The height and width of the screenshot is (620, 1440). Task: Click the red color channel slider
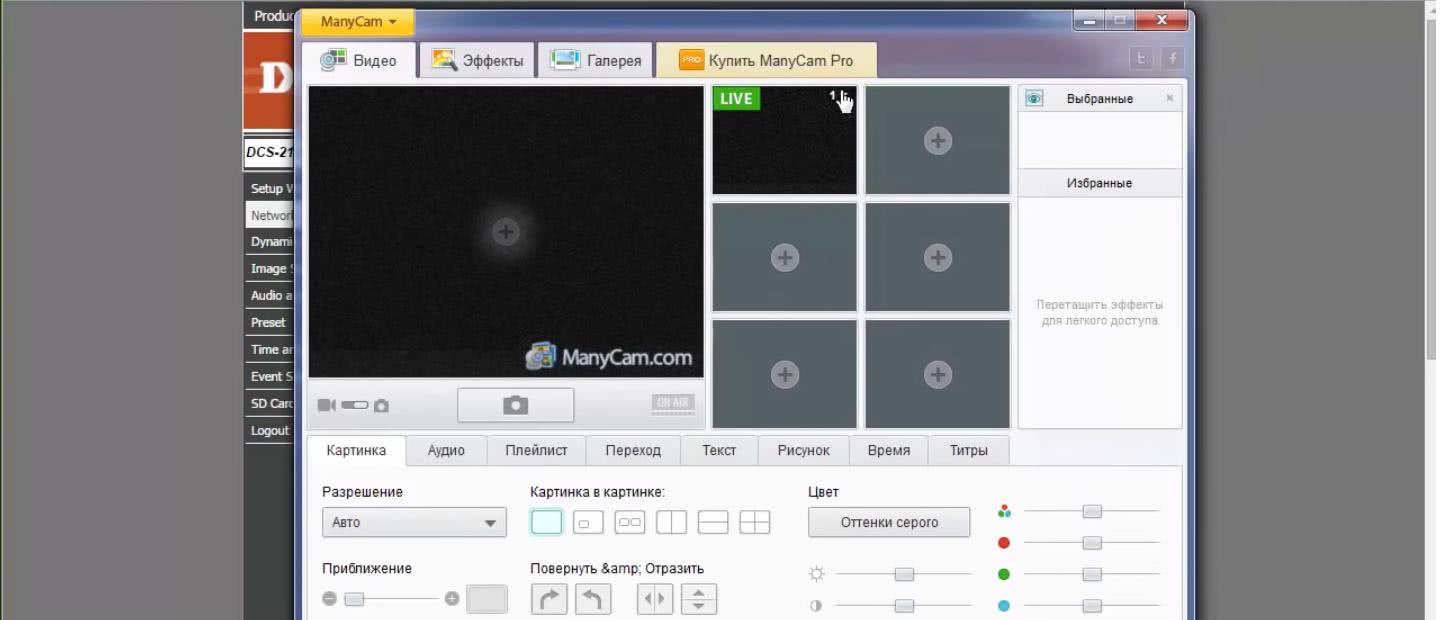pyautogui.click(x=1091, y=543)
